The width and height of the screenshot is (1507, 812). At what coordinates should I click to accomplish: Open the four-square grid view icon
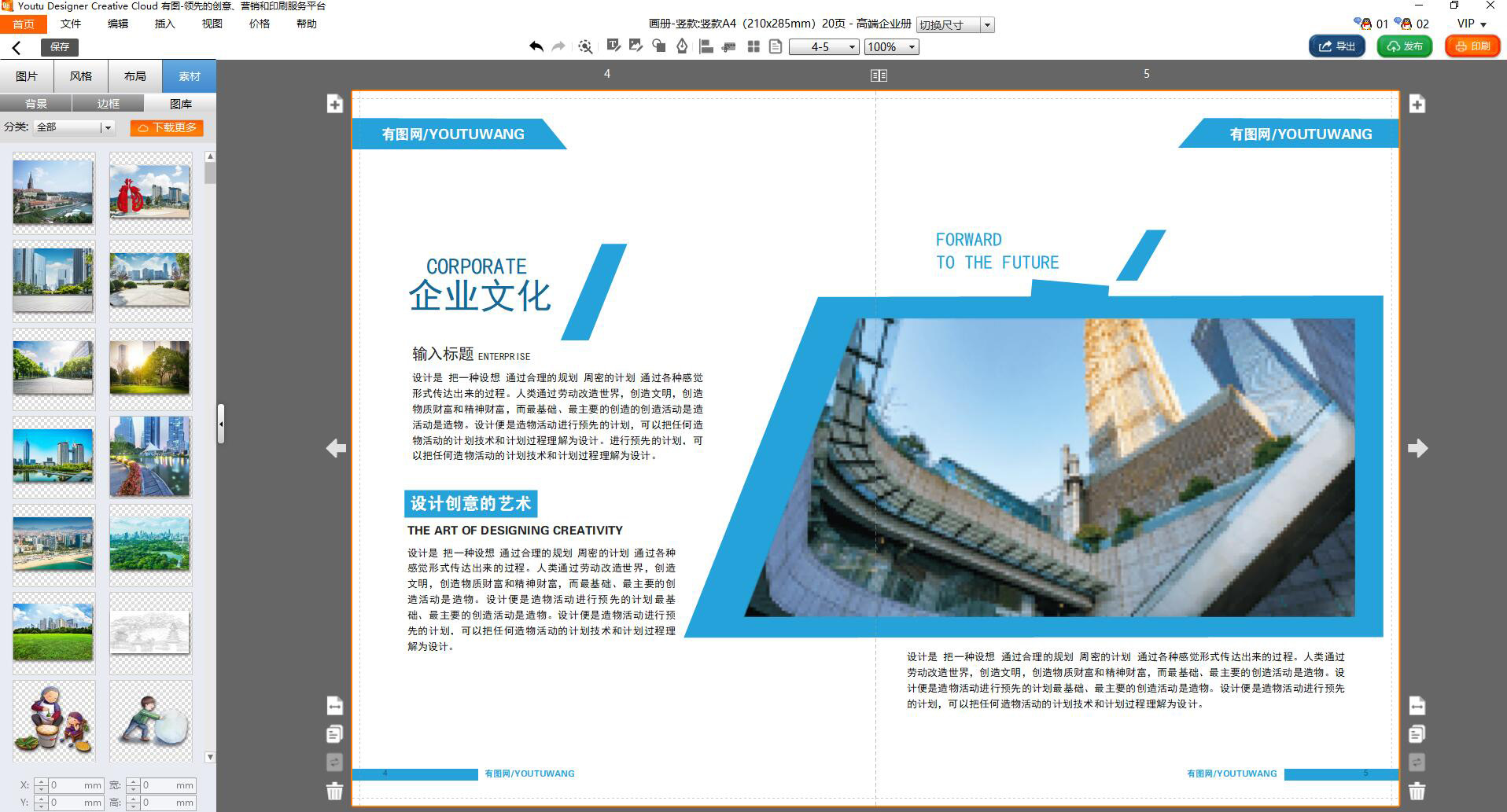pyautogui.click(x=753, y=46)
